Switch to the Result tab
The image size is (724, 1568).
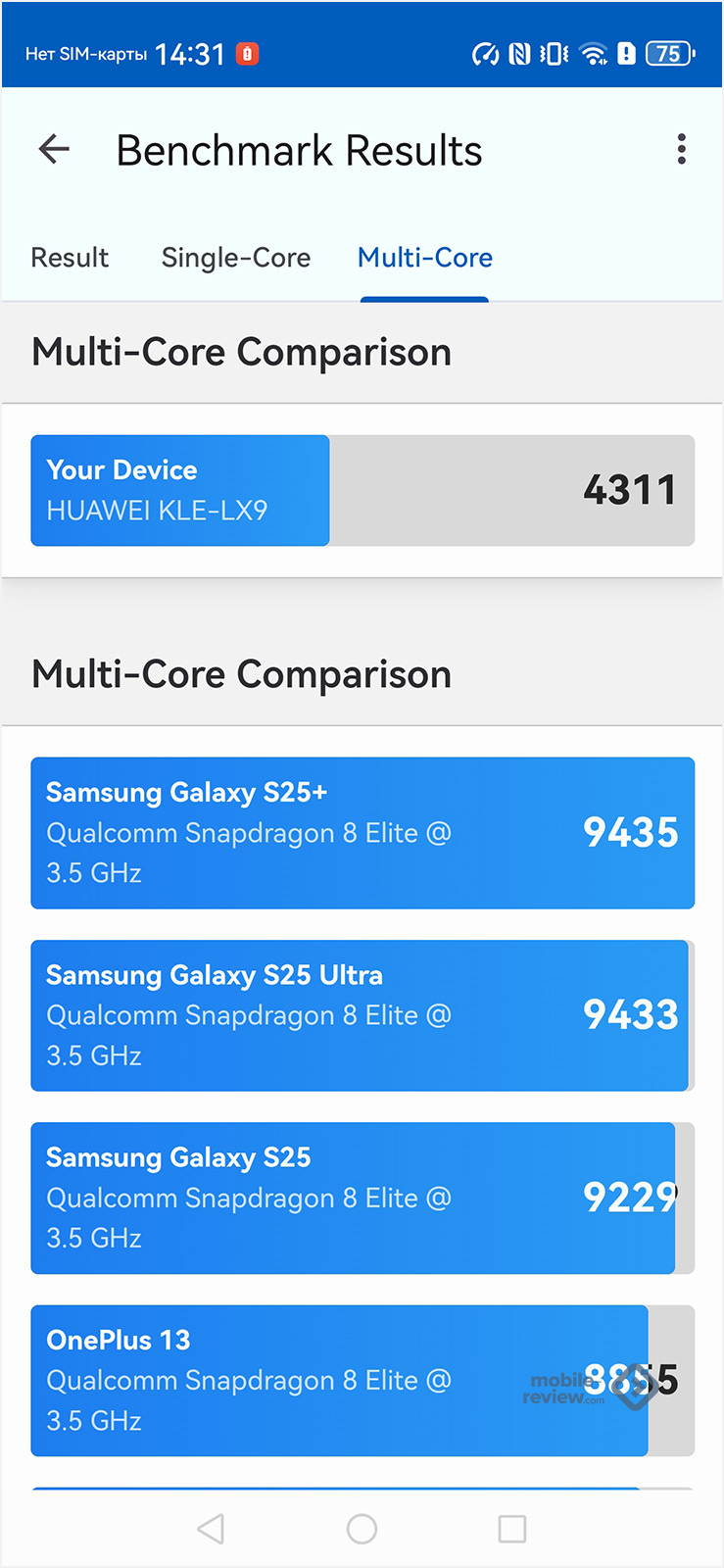click(x=70, y=258)
